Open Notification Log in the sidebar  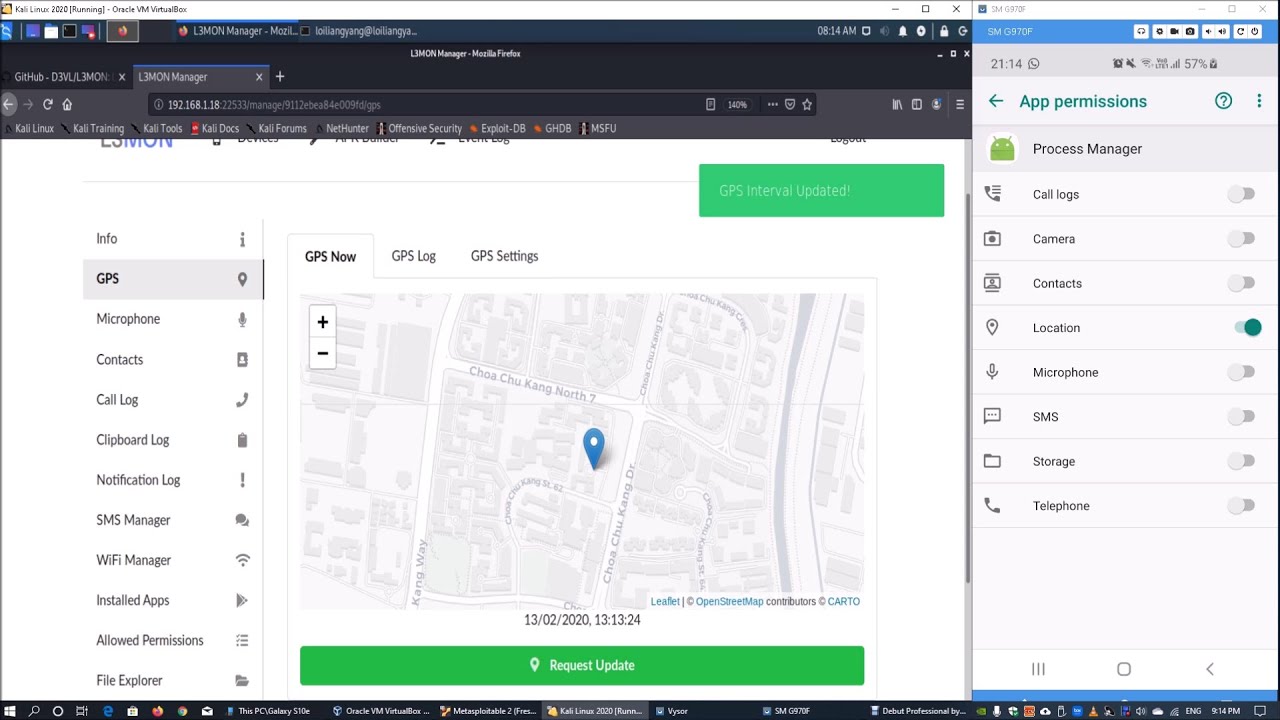[173, 480]
